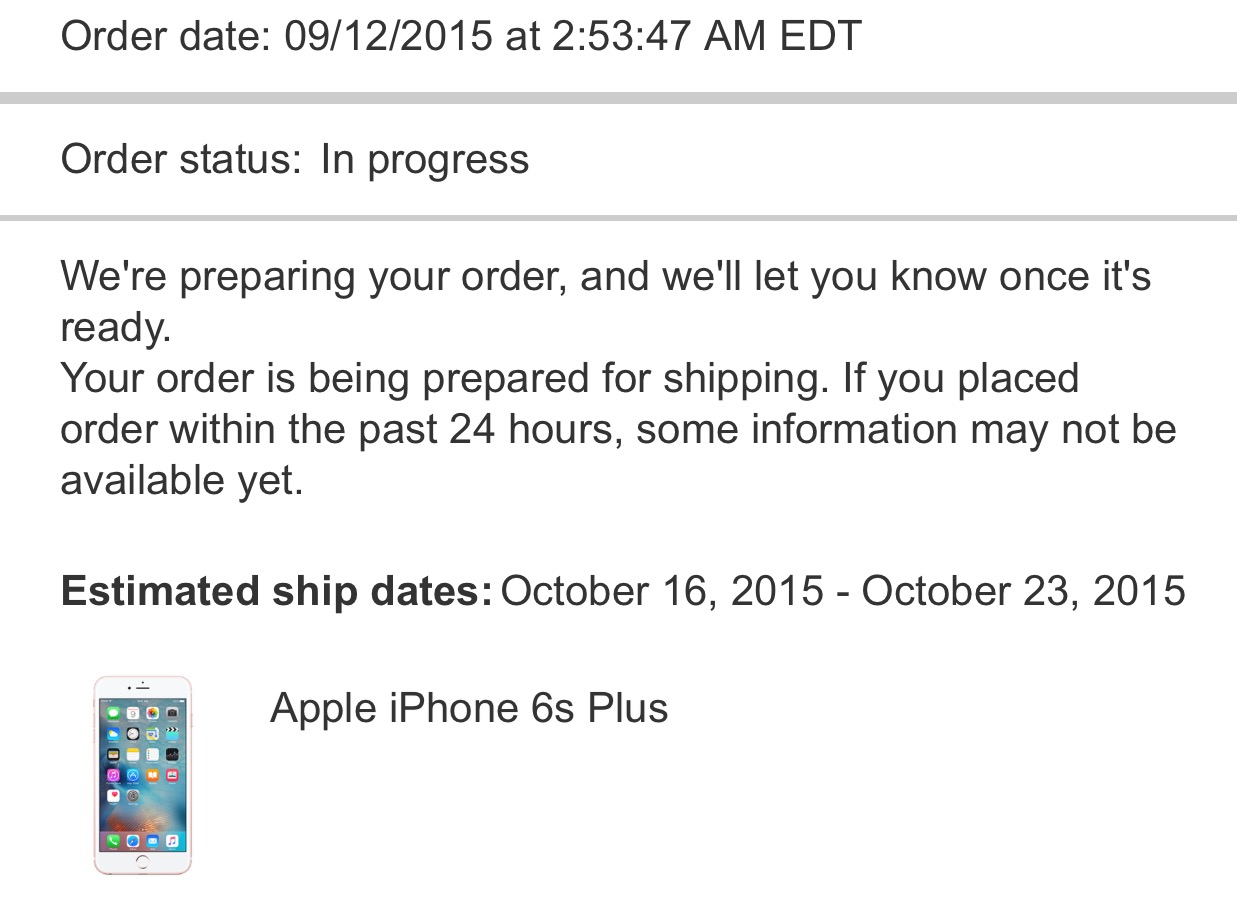This screenshot has width=1237, height=915.
Task: Click the Camera icon on the iPhone image
Action: pyautogui.click(x=172, y=713)
